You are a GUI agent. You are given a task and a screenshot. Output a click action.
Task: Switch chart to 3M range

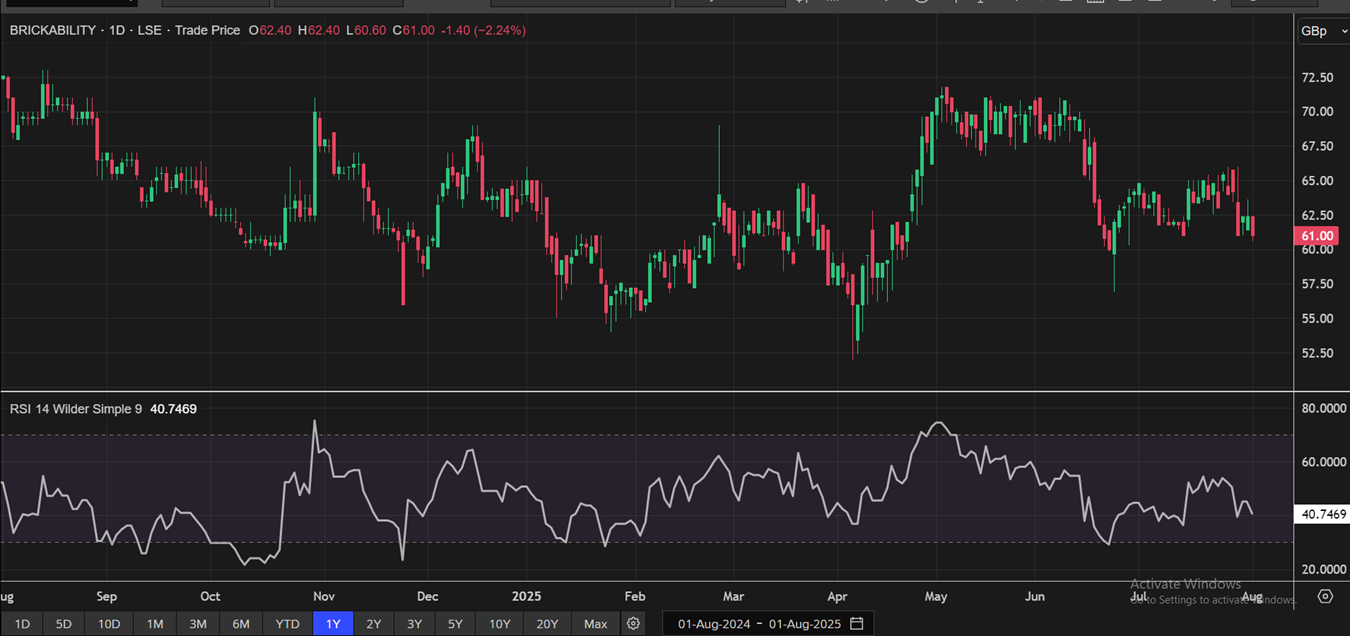click(x=198, y=624)
